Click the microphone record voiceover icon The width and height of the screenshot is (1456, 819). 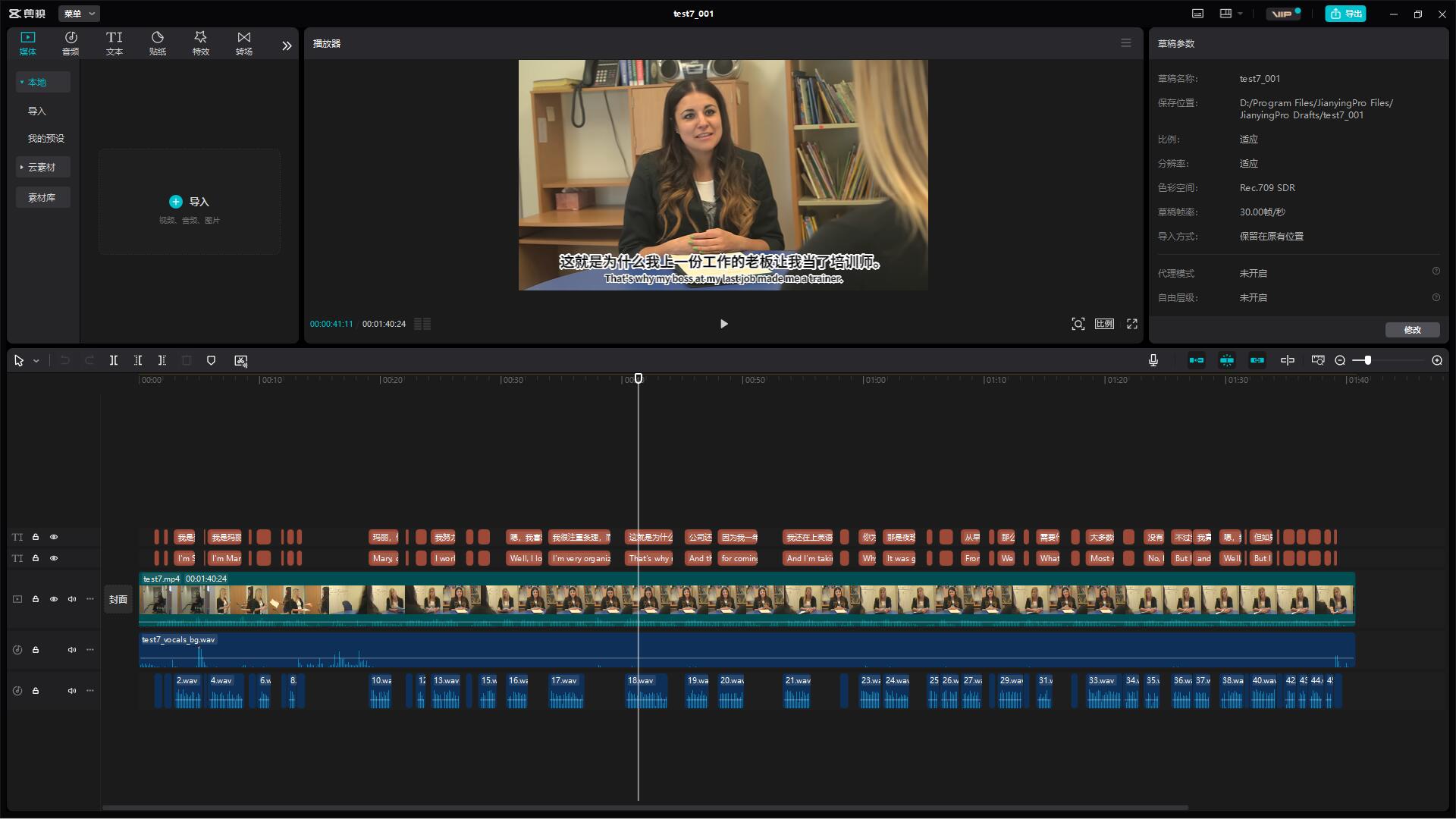[x=1153, y=361]
